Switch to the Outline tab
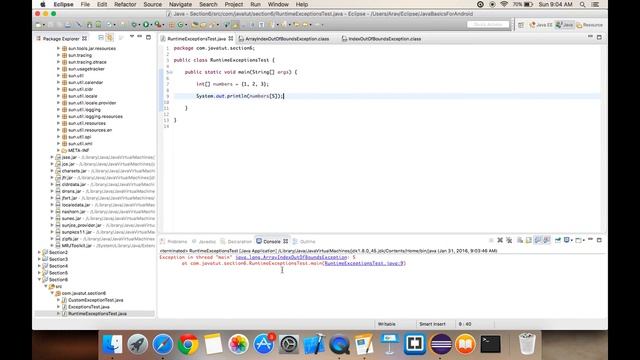 pyautogui.click(x=304, y=242)
